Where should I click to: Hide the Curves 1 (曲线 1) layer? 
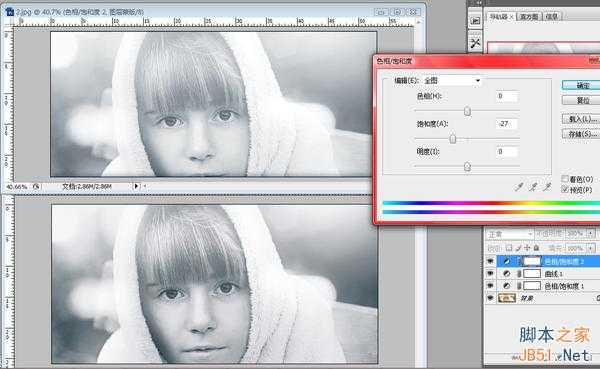[490, 273]
